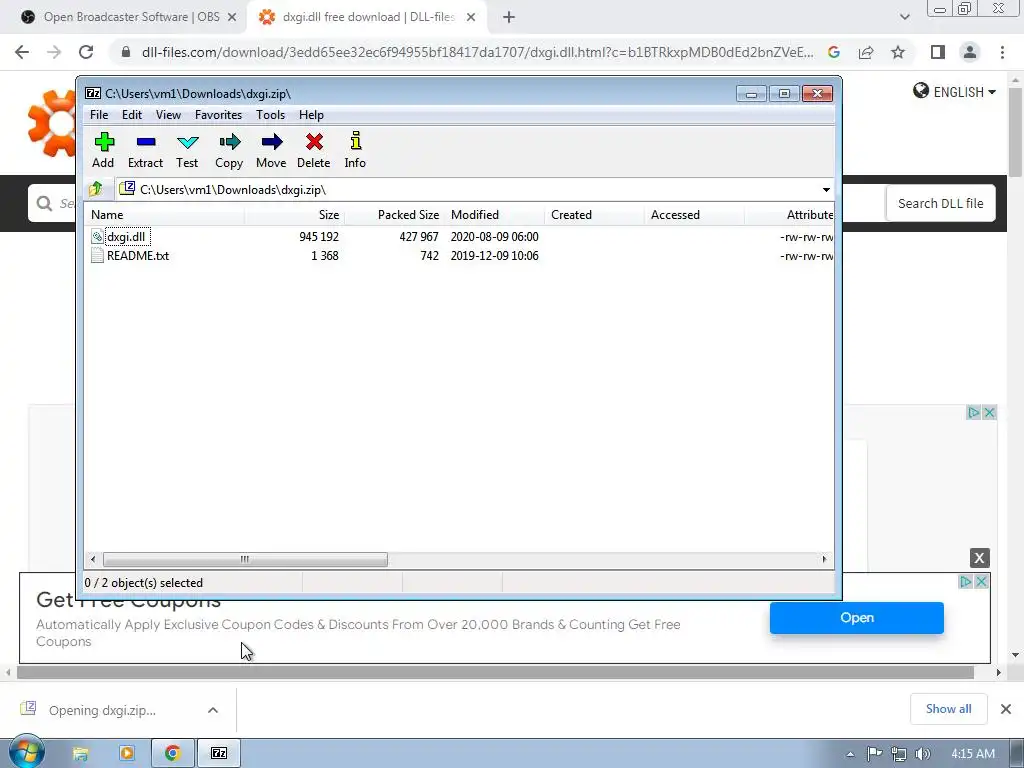
Task: Click the Opening dxgi.zip download item
Action: [x=102, y=711]
